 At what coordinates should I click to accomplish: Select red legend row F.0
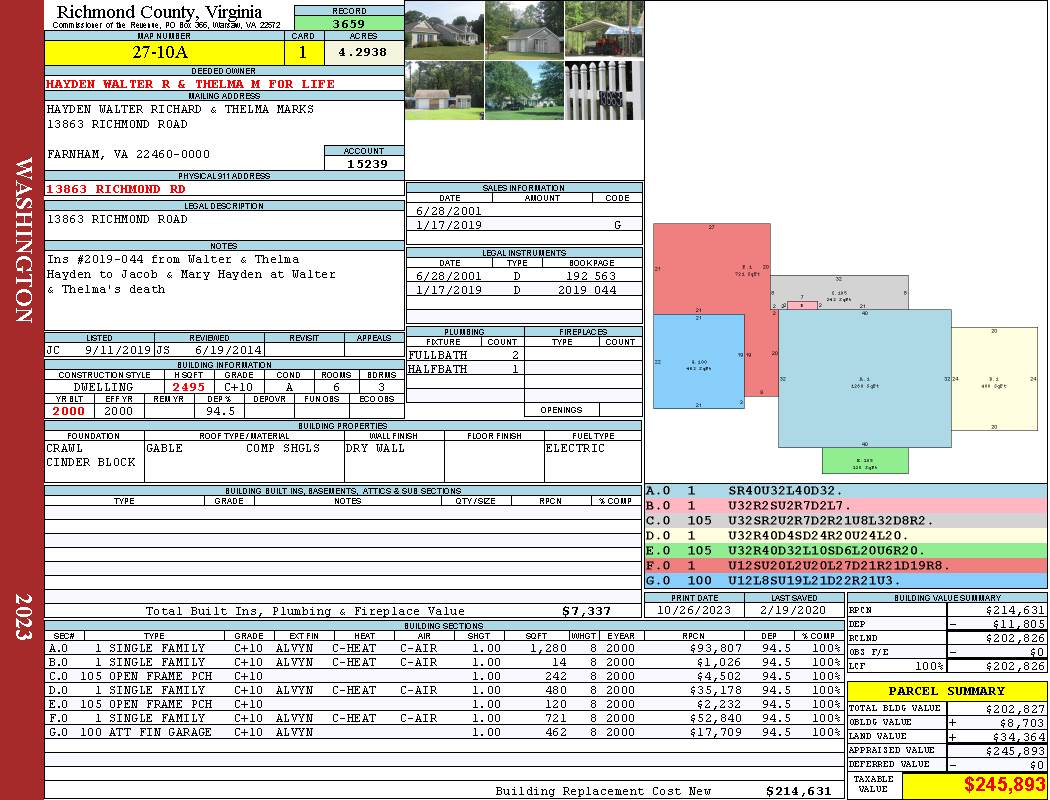(x=845, y=565)
